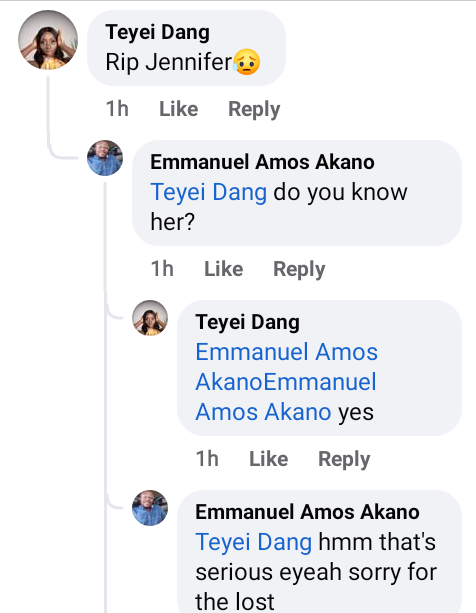
Task: Open Emmanuel Amos Akano author name on first reply
Action: 262,162
